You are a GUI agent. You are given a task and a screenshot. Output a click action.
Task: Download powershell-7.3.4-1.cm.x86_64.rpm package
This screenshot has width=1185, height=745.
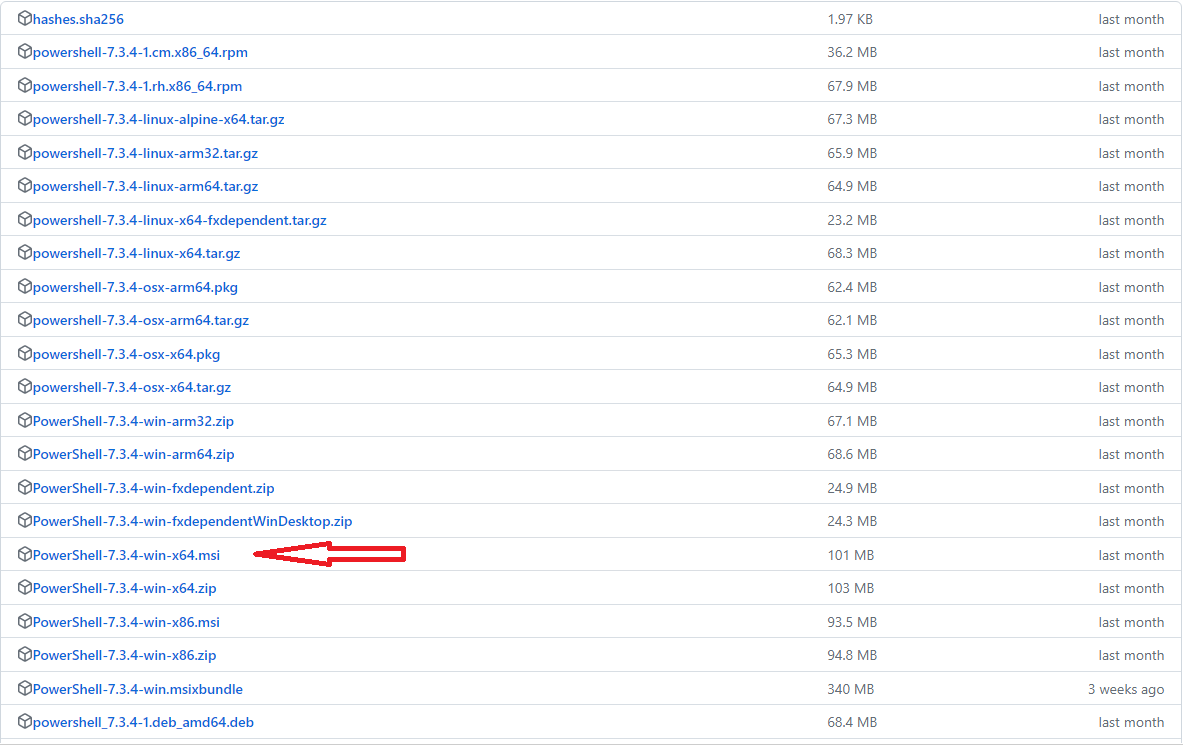[x=140, y=52]
